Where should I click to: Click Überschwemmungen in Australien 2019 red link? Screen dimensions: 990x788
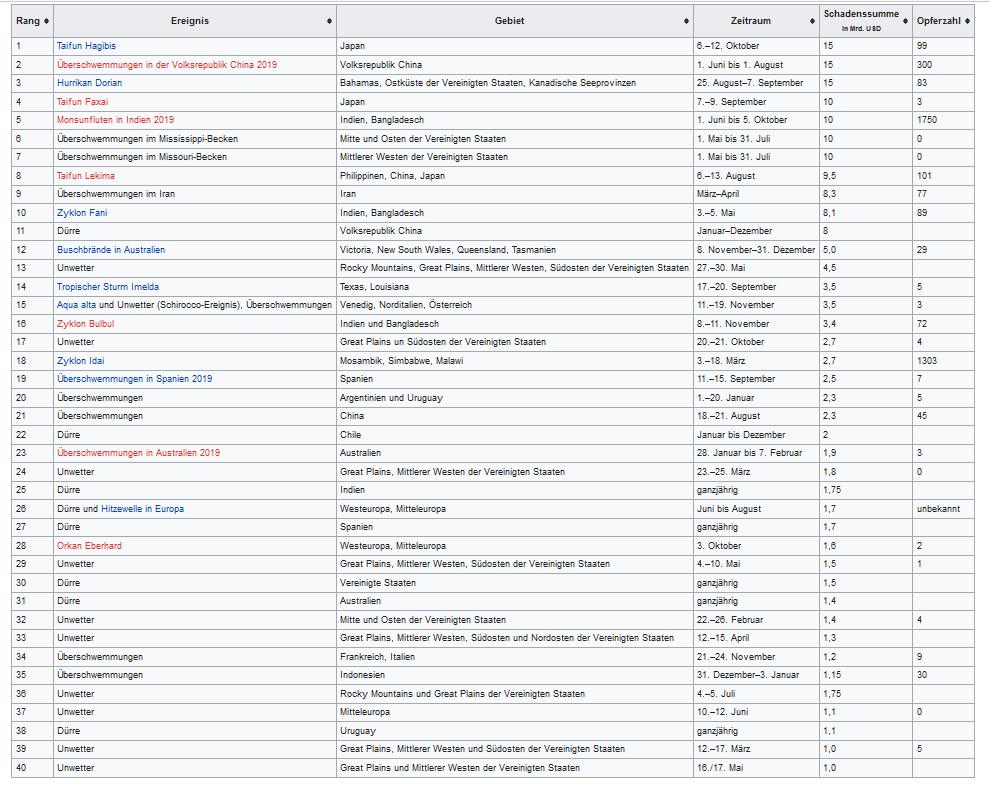138,453
